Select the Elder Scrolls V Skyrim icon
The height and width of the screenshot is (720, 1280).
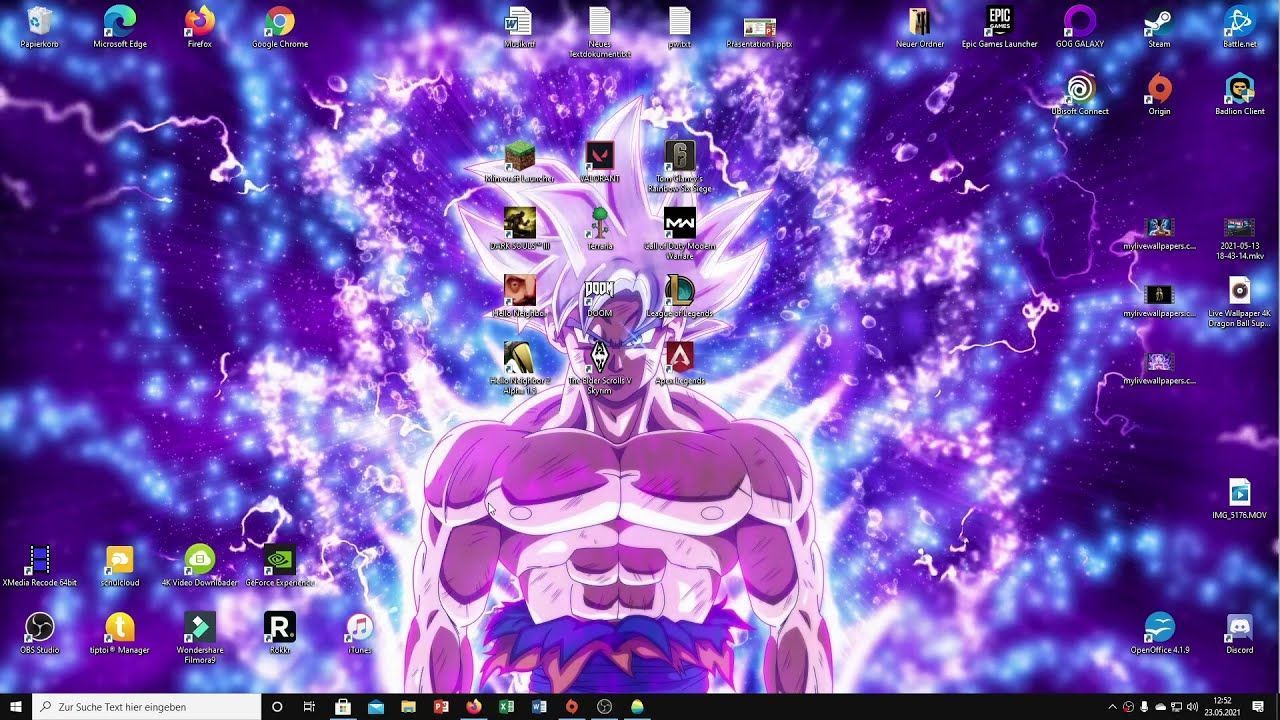click(x=599, y=368)
